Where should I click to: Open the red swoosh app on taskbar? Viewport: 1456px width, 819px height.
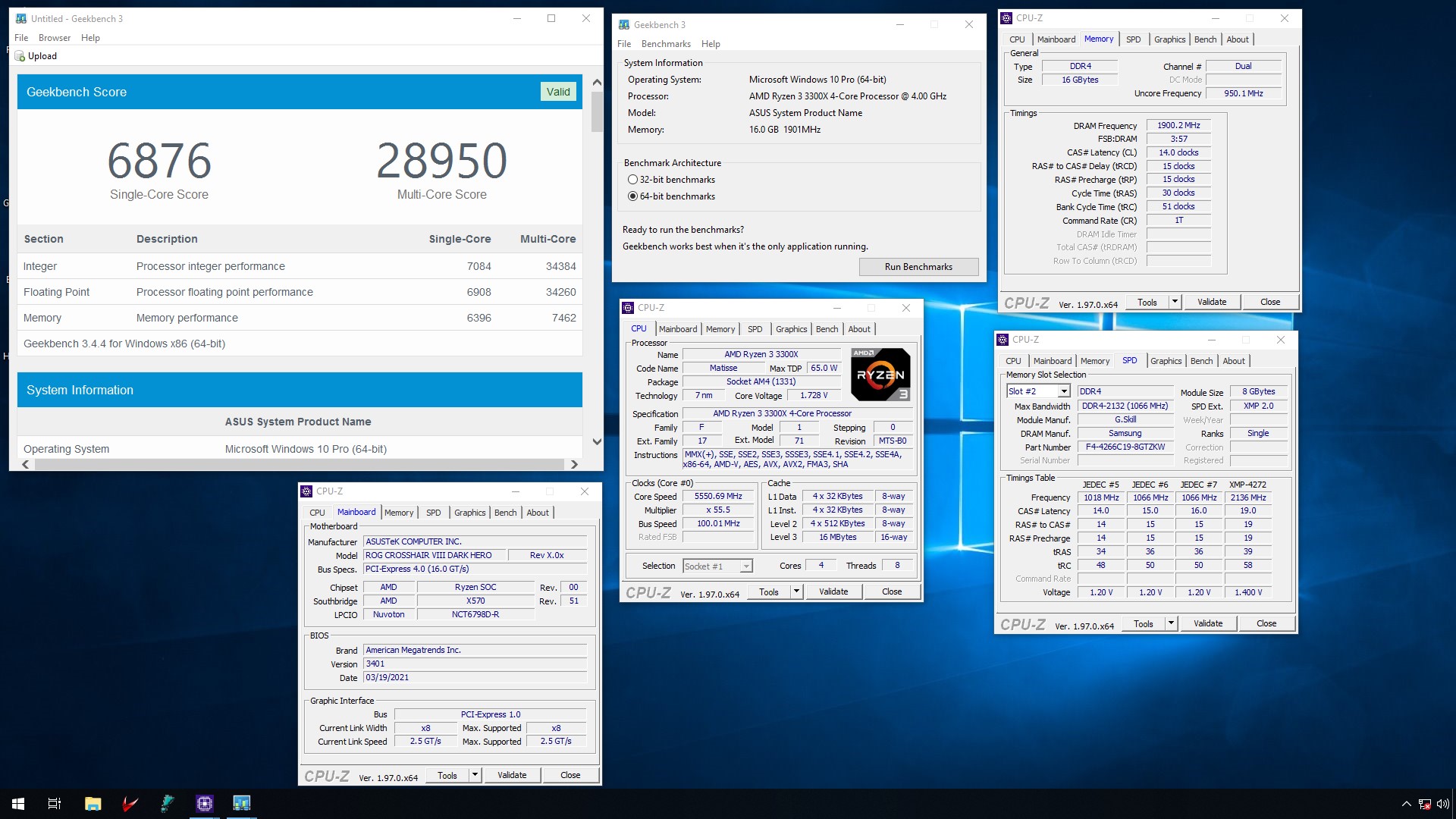point(130,804)
